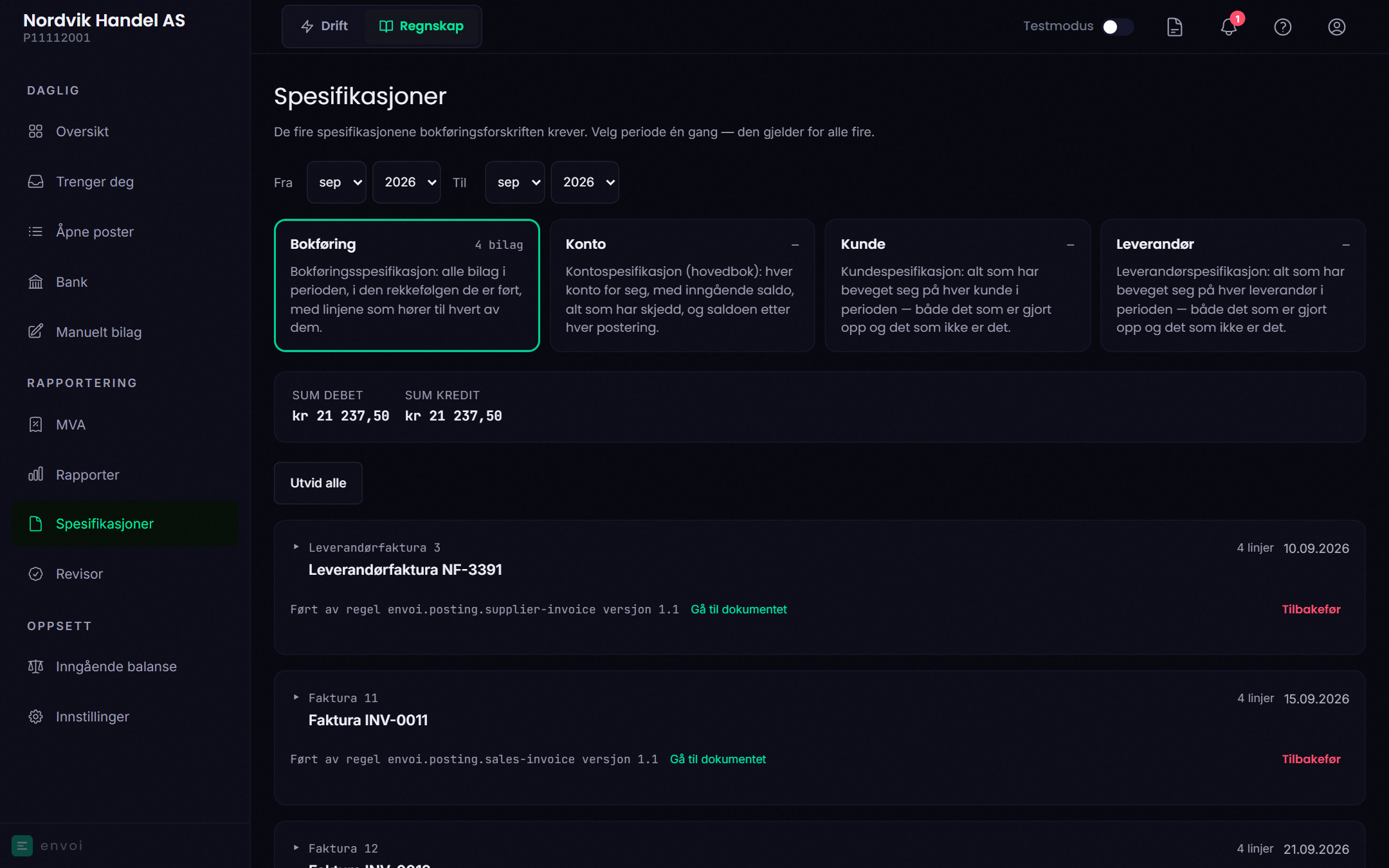Click the Inngående balanse scales icon
Viewport: 1389px width, 868px height.
(x=35, y=666)
